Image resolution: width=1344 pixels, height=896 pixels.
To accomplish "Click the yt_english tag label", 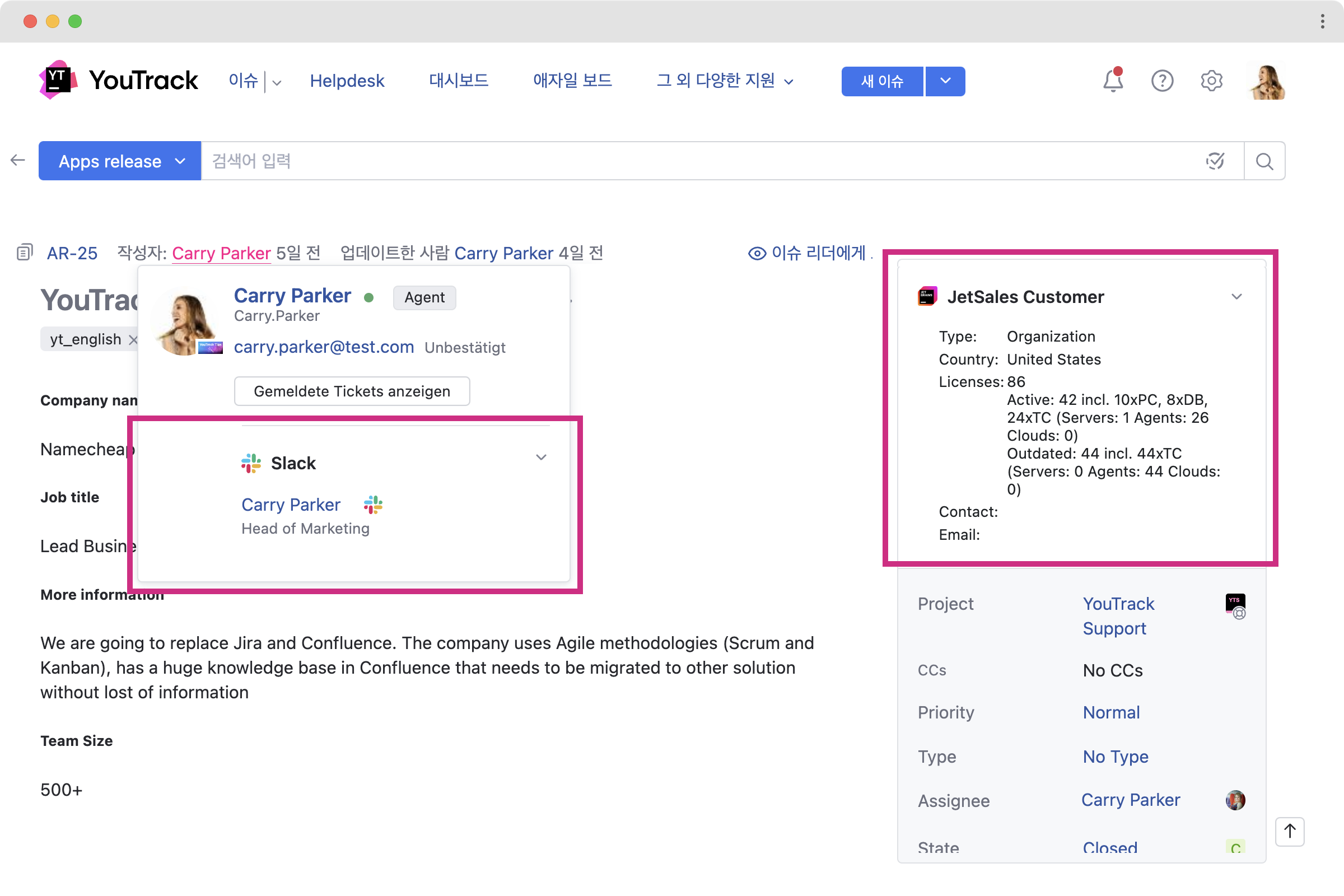I will (86, 339).
